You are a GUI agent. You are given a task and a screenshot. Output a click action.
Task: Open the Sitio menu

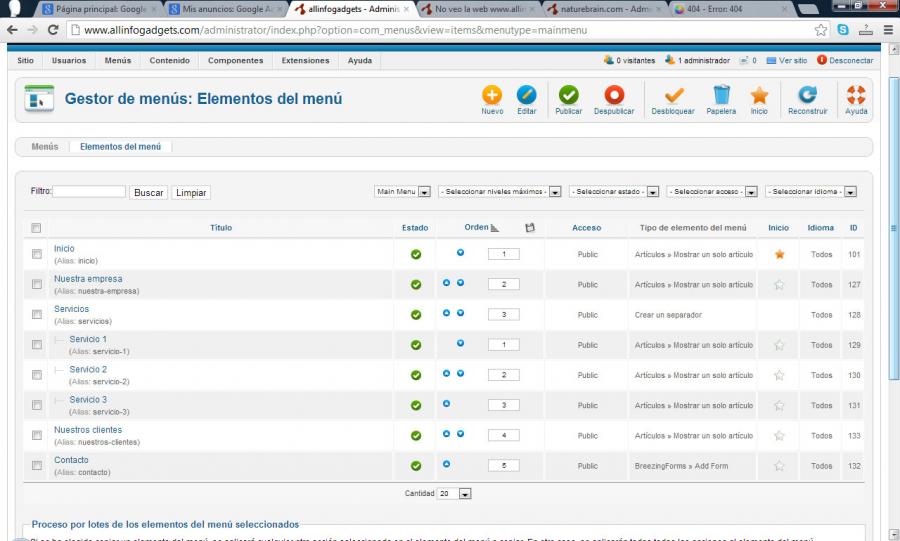(x=25, y=60)
